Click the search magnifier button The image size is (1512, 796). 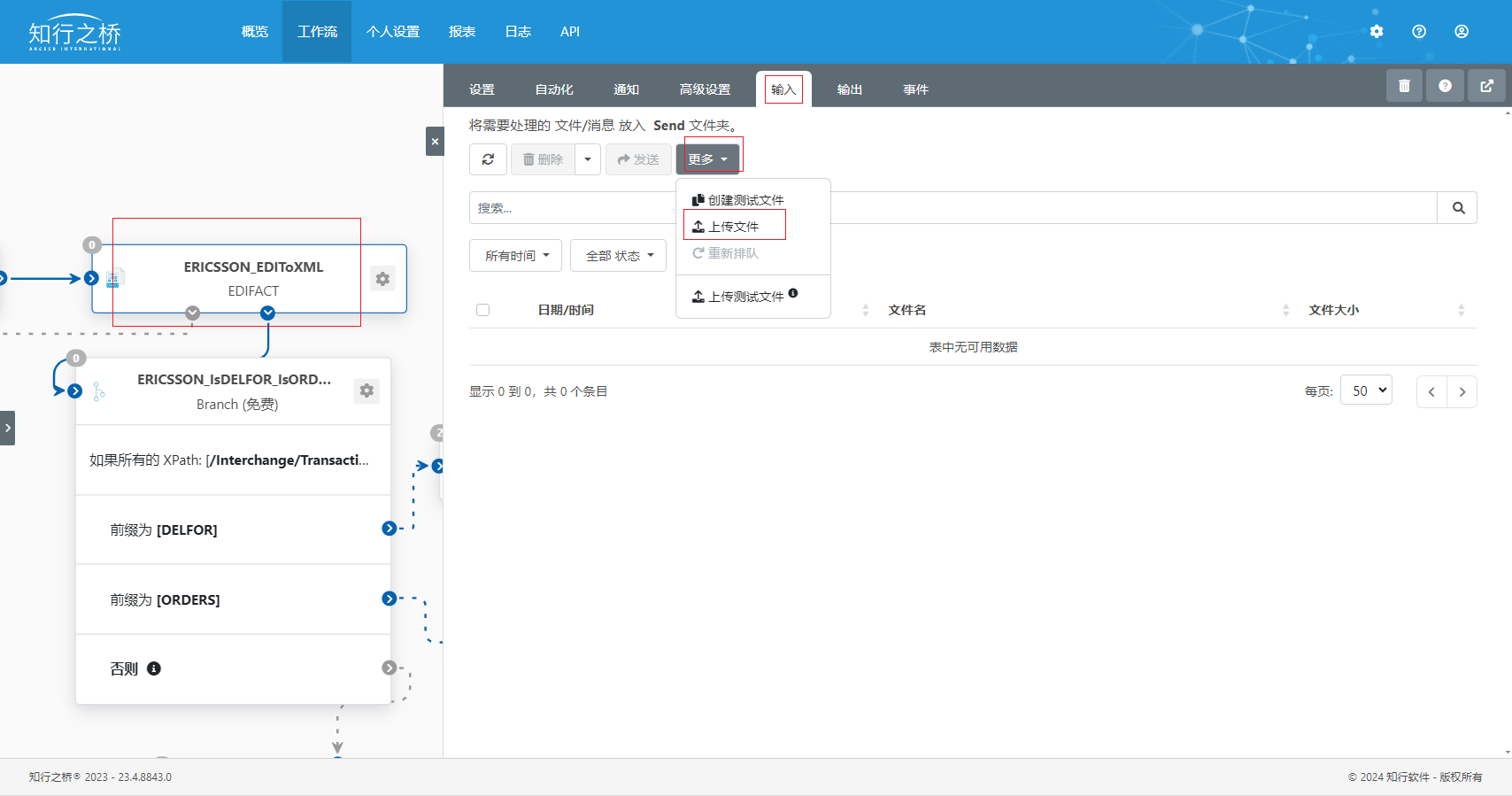[x=1458, y=208]
